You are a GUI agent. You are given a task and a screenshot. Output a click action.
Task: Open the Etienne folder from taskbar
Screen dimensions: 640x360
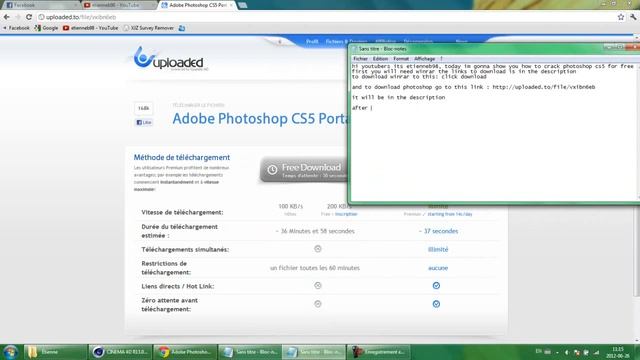click(55, 352)
